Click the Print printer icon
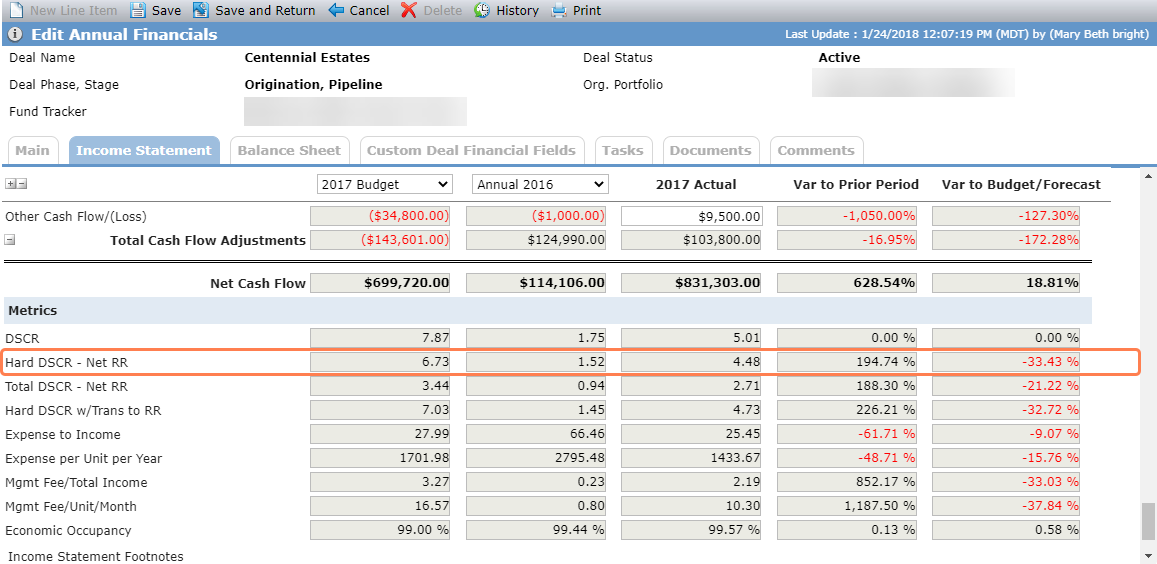The image size is (1157, 564). (x=559, y=10)
